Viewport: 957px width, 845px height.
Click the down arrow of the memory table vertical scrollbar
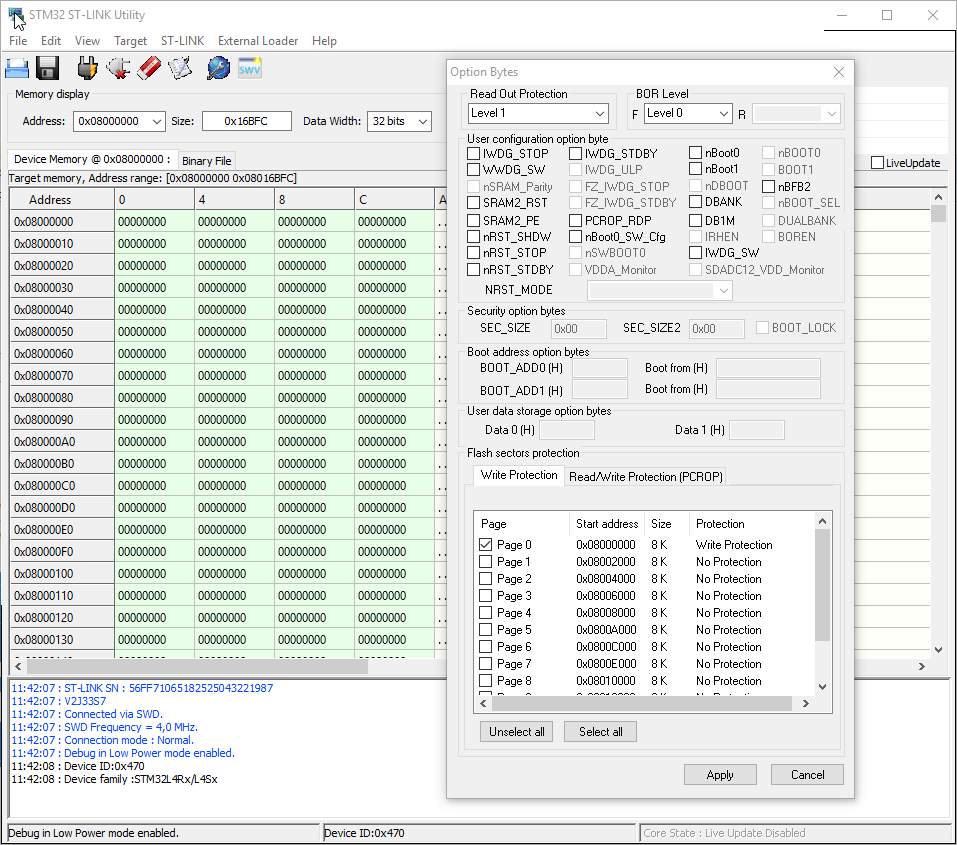[x=938, y=650]
